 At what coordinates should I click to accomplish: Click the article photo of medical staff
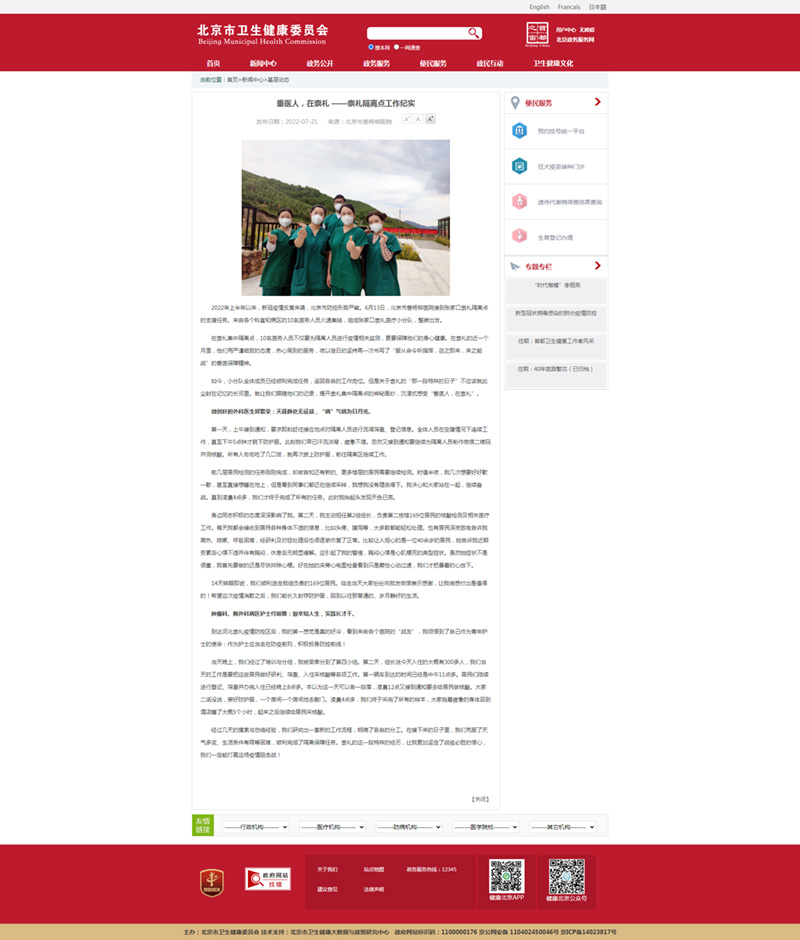[x=345, y=218]
